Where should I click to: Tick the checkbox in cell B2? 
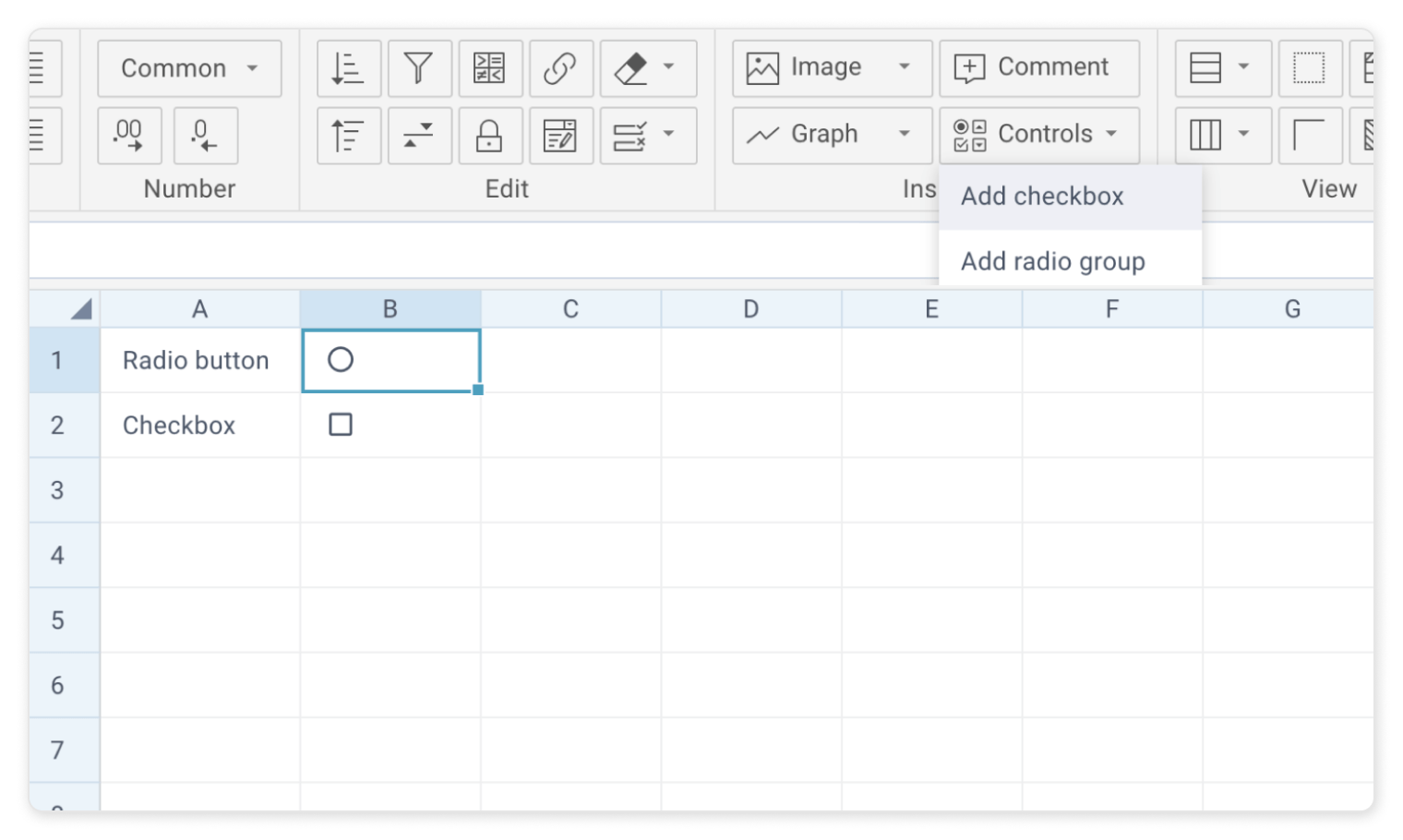pyautogui.click(x=341, y=425)
